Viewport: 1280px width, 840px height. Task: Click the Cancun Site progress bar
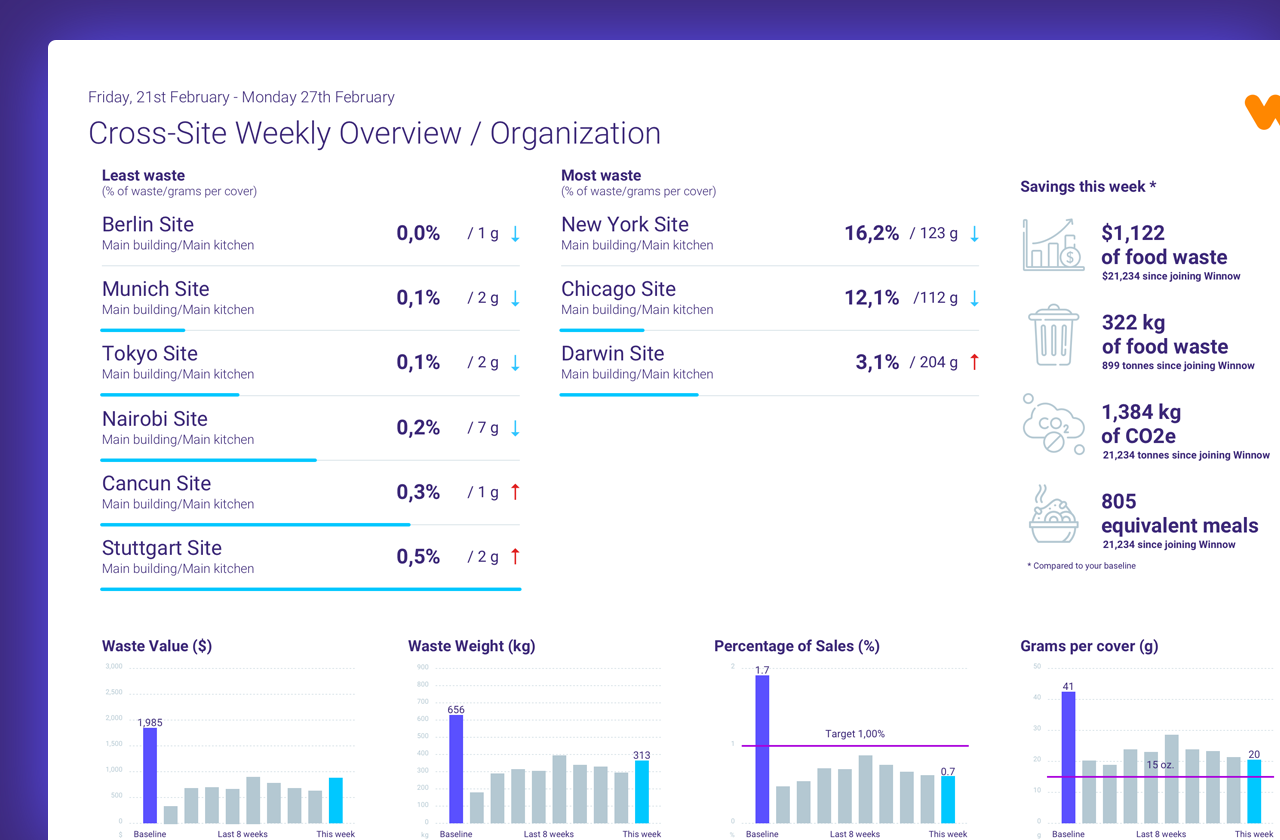(255, 524)
